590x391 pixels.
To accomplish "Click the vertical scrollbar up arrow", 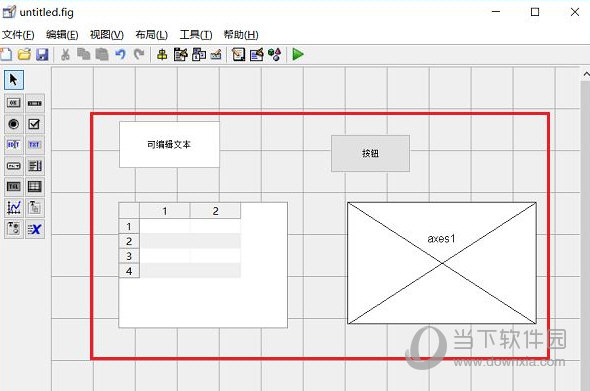I will [x=586, y=74].
